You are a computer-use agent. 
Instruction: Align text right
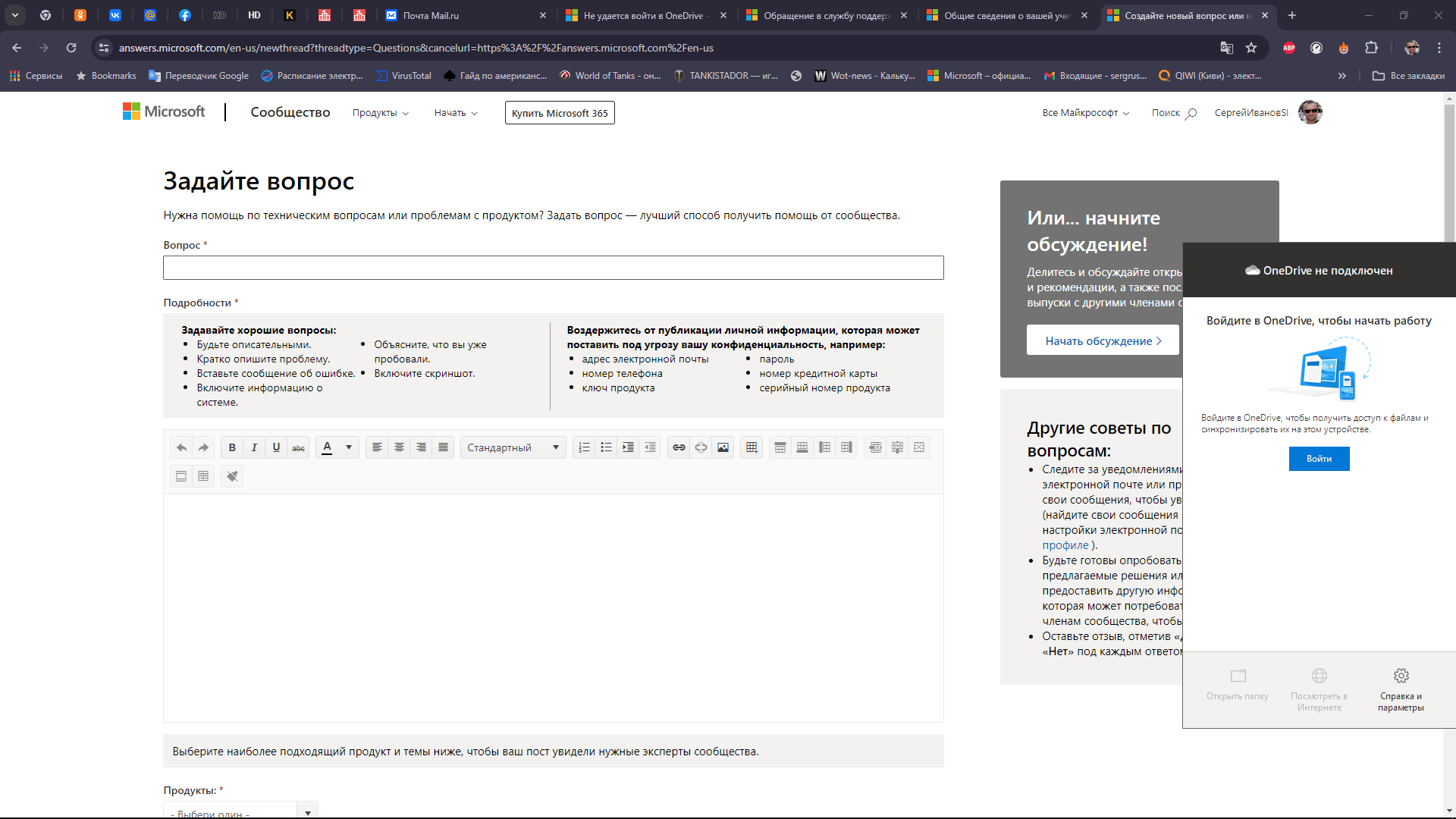(x=421, y=447)
